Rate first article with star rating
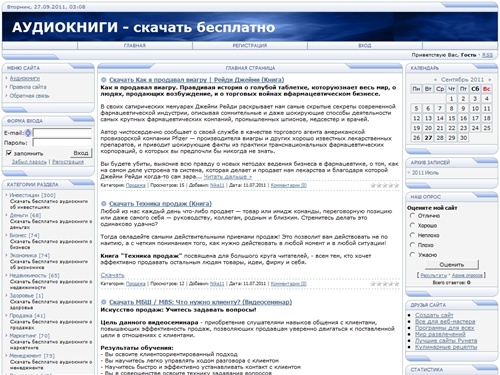The image size is (500, 375). tap(385, 185)
